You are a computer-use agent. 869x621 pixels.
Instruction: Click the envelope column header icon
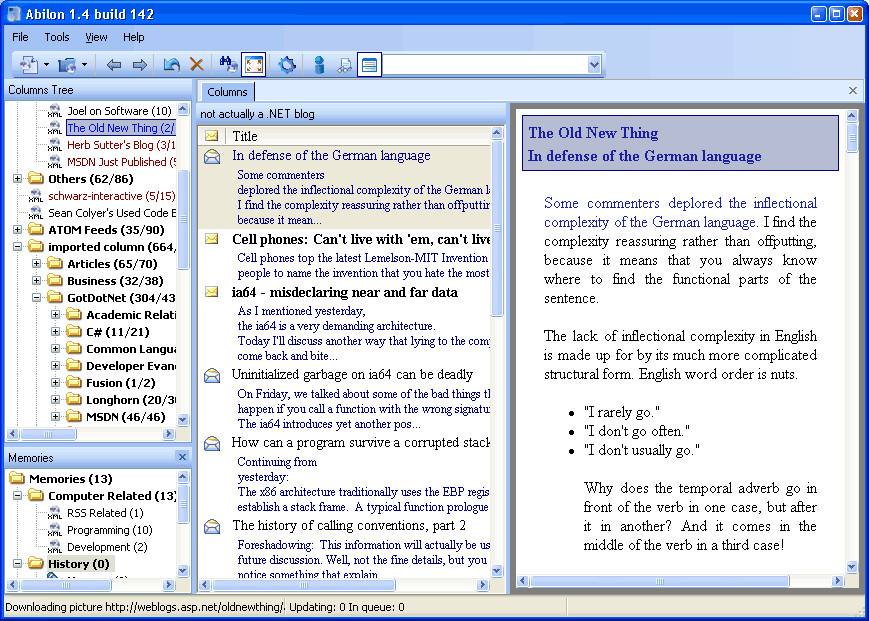211,136
